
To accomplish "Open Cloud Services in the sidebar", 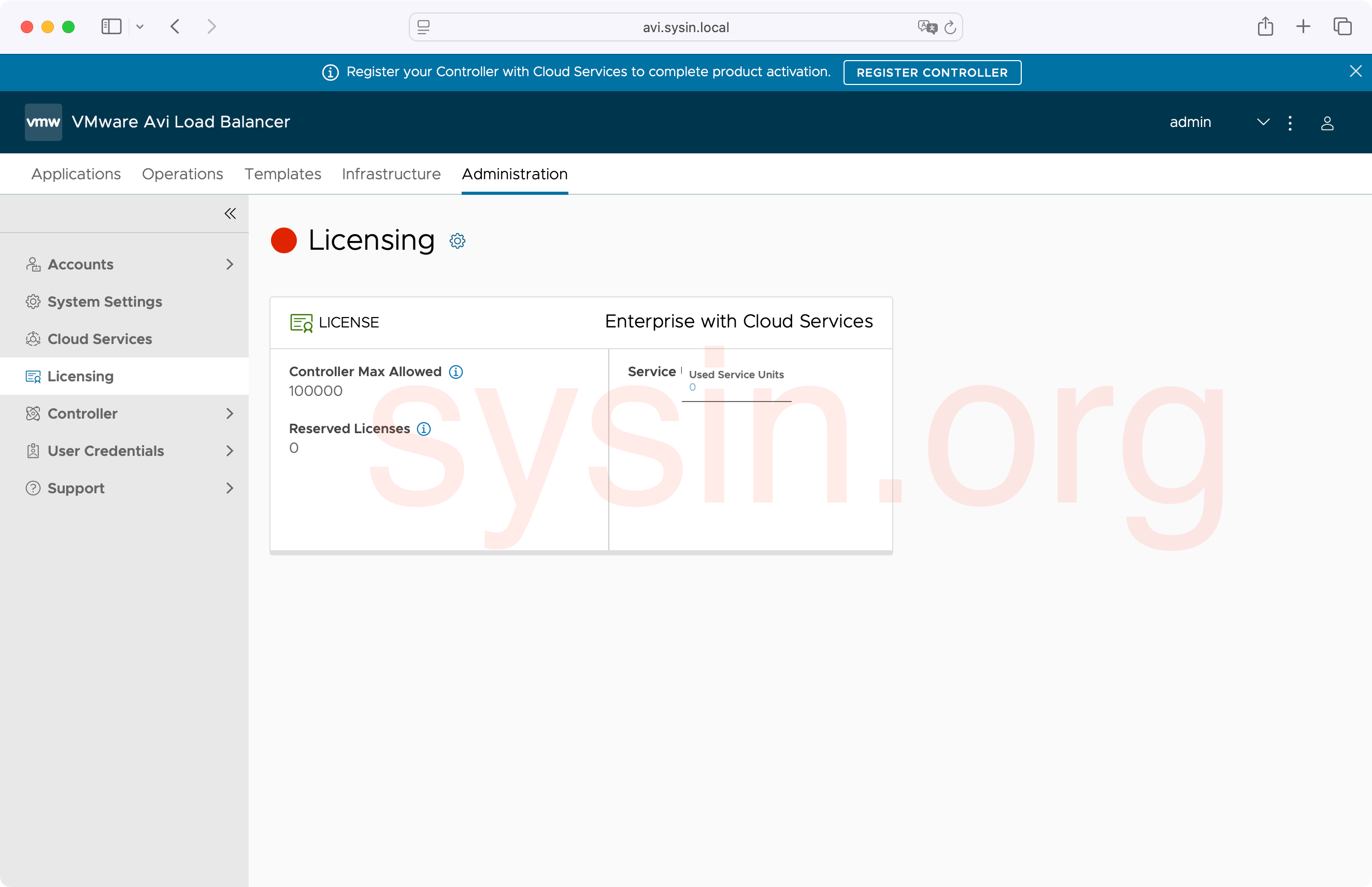I will pyautogui.click(x=99, y=339).
